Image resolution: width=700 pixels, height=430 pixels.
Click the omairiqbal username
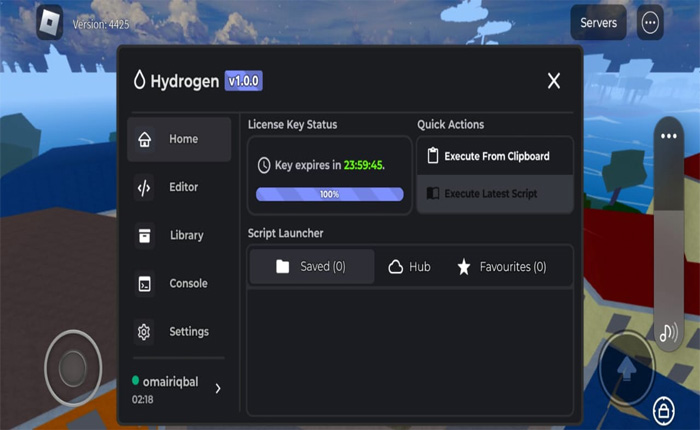tap(170, 382)
